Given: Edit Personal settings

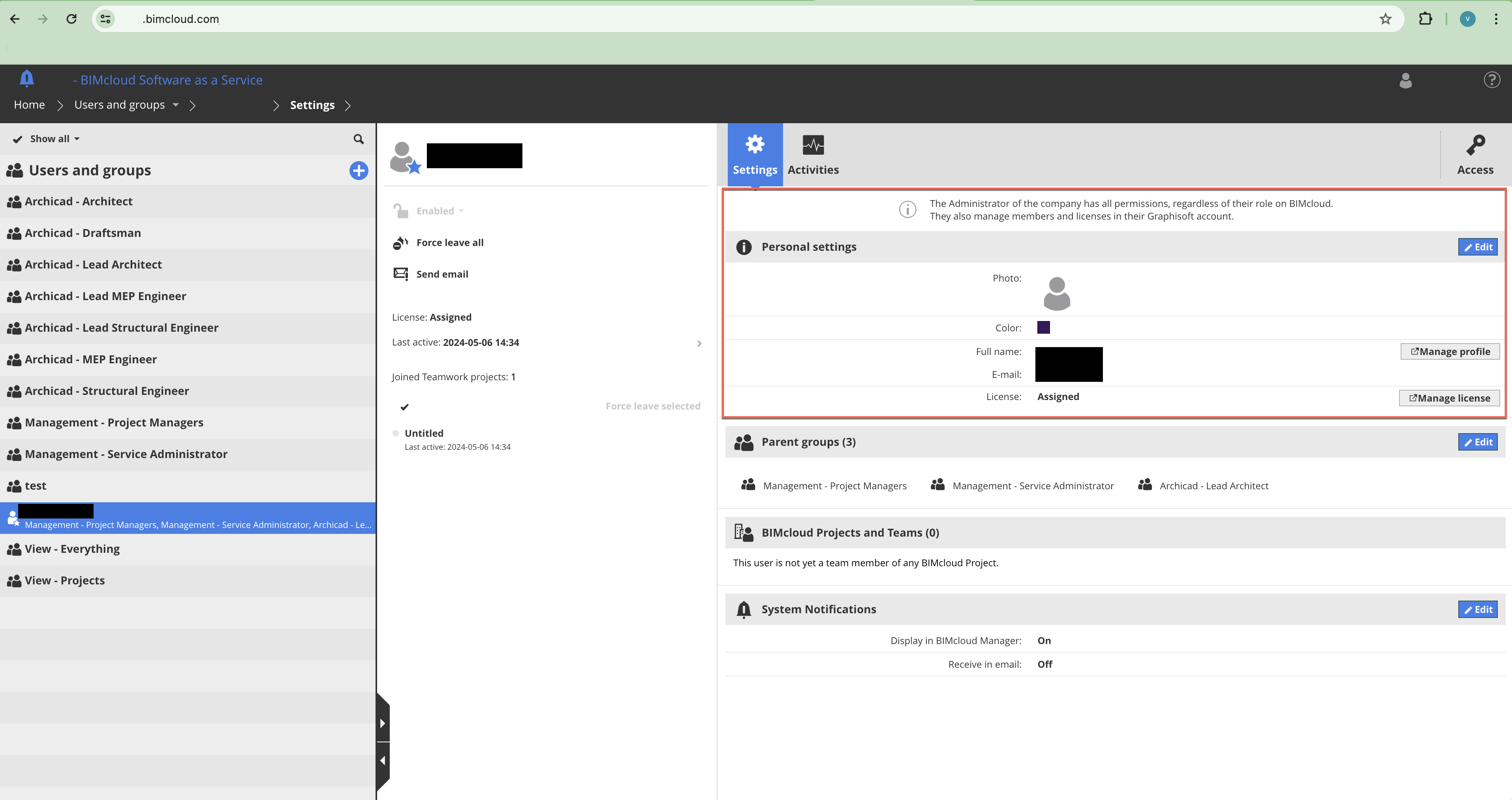Looking at the screenshot, I should point(1477,247).
